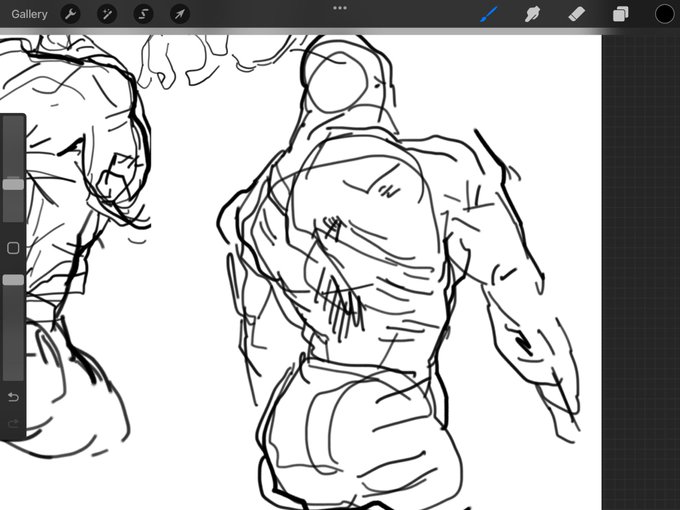680x510 pixels.
Task: Select the Eraser tool
Action: [576, 14]
